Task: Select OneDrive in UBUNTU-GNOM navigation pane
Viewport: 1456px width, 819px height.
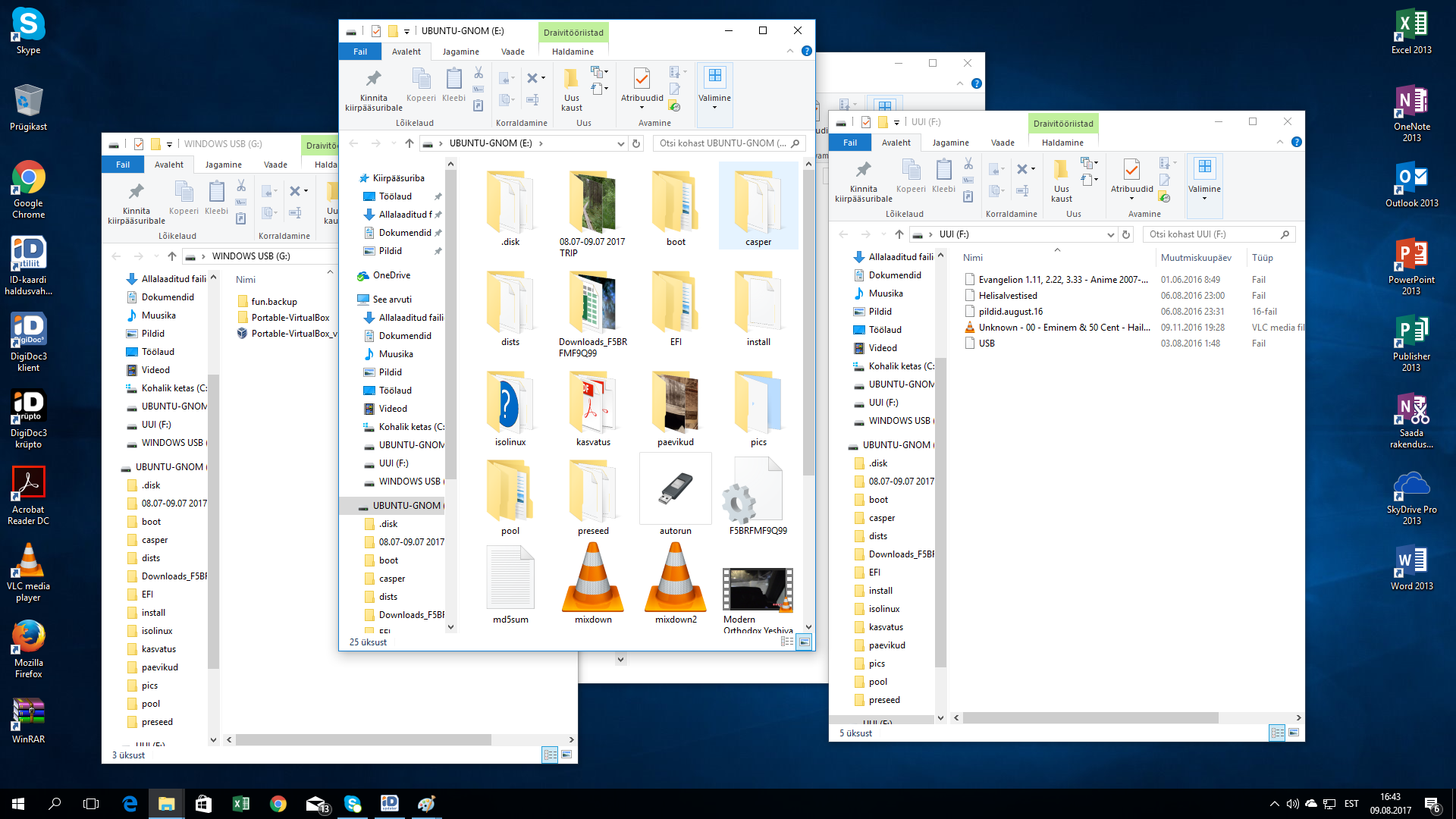Action: pos(391,275)
